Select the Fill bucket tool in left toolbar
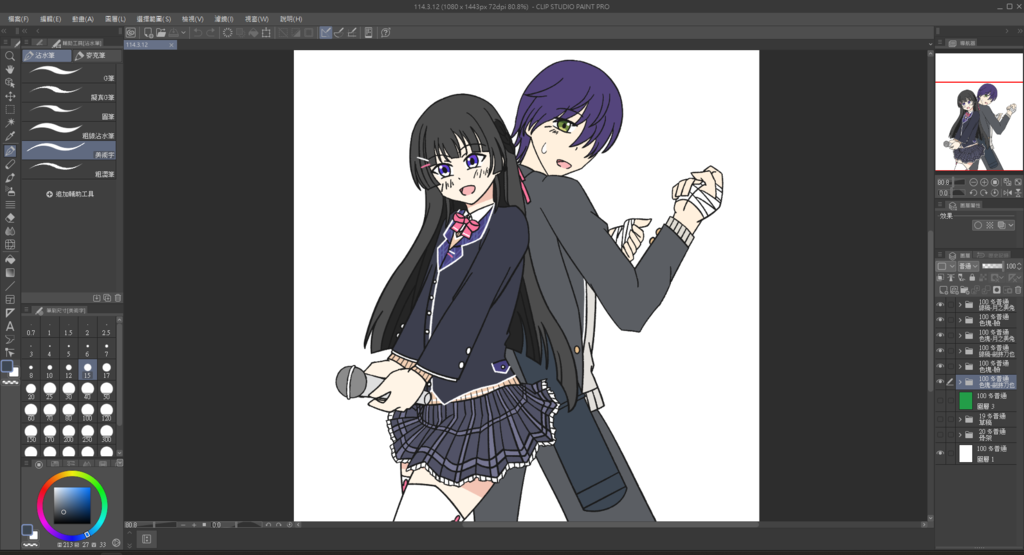This screenshot has width=1024, height=555. [x=10, y=259]
